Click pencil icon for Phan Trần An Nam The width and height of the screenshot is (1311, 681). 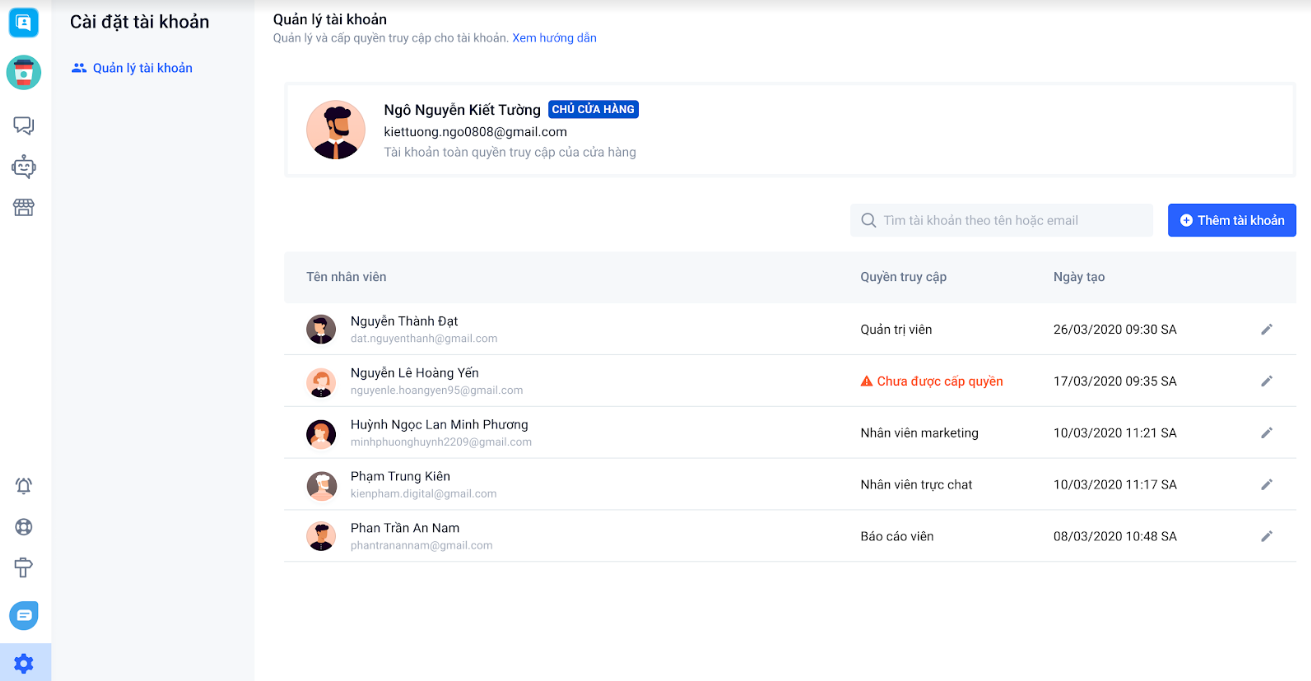(1266, 536)
